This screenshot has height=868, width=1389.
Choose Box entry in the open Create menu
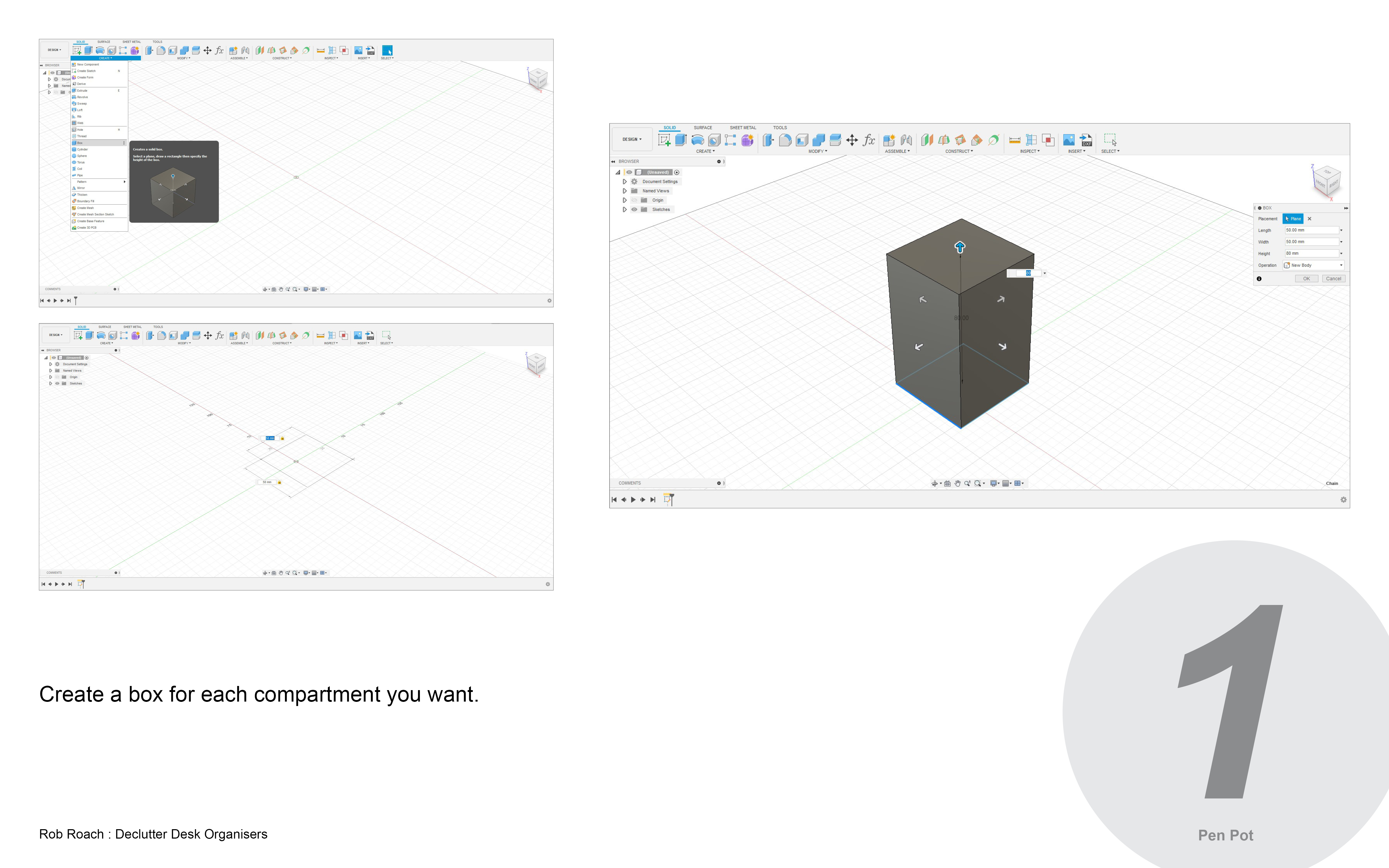pos(99,143)
